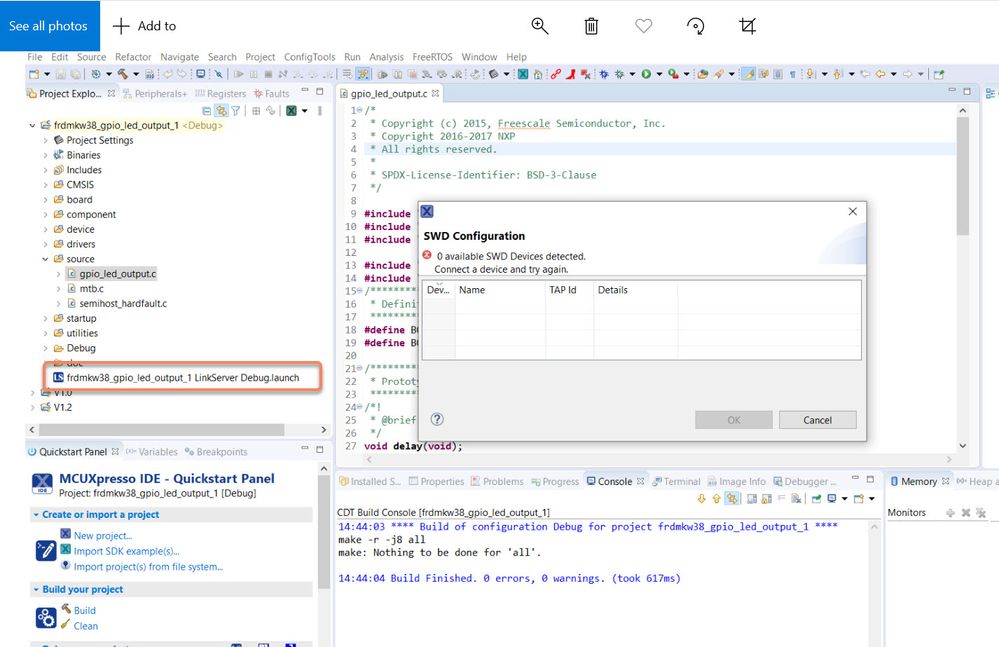
Task: Click the open perspective icon at the toolbar end
Action: point(938,74)
